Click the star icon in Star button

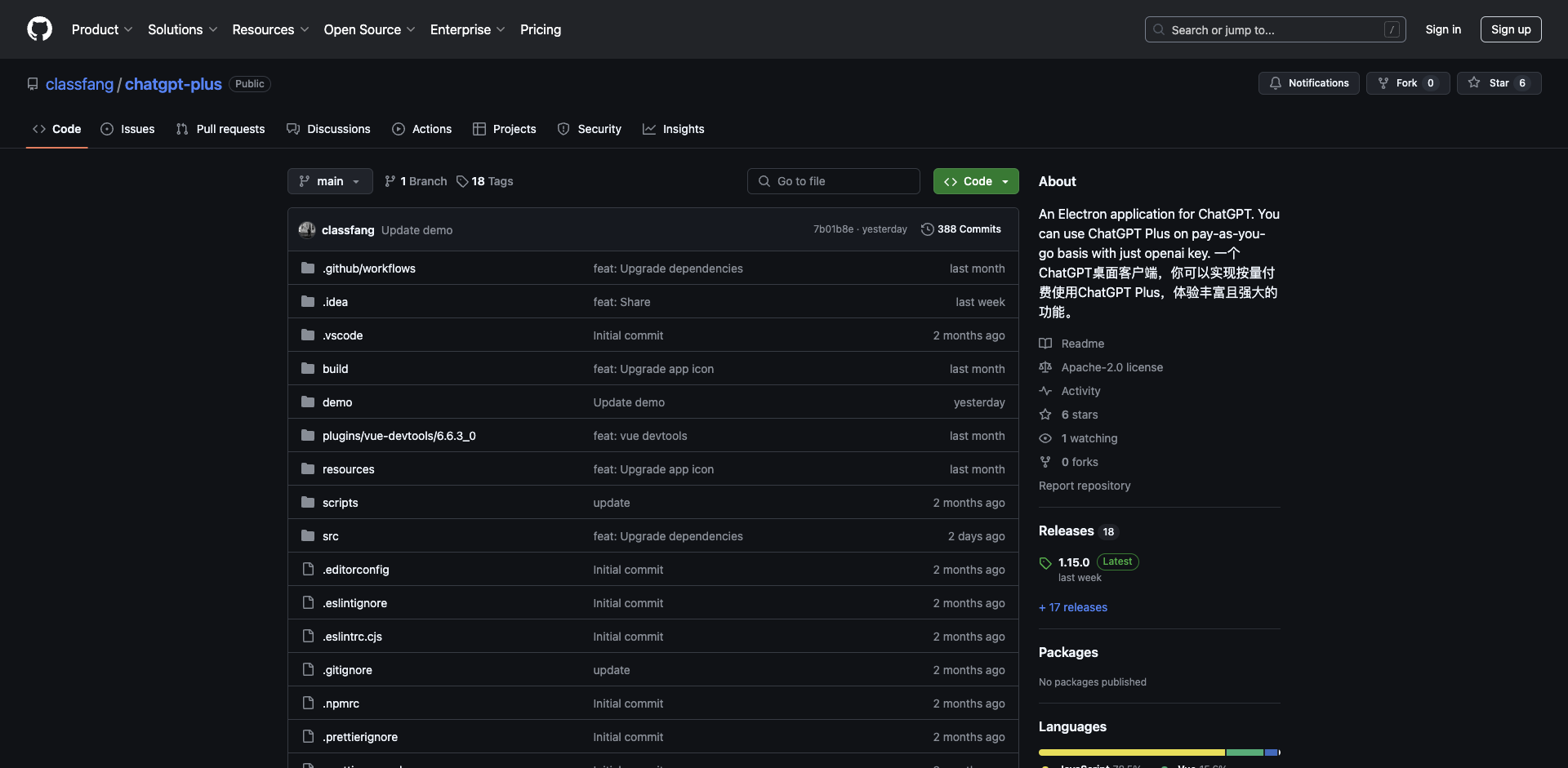click(x=1474, y=82)
